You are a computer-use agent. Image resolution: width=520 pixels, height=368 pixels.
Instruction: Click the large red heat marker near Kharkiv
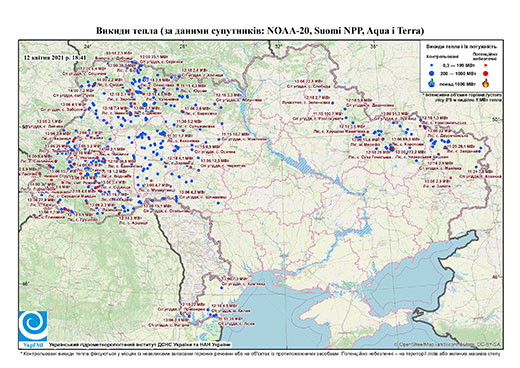pyautogui.click(x=392, y=148)
